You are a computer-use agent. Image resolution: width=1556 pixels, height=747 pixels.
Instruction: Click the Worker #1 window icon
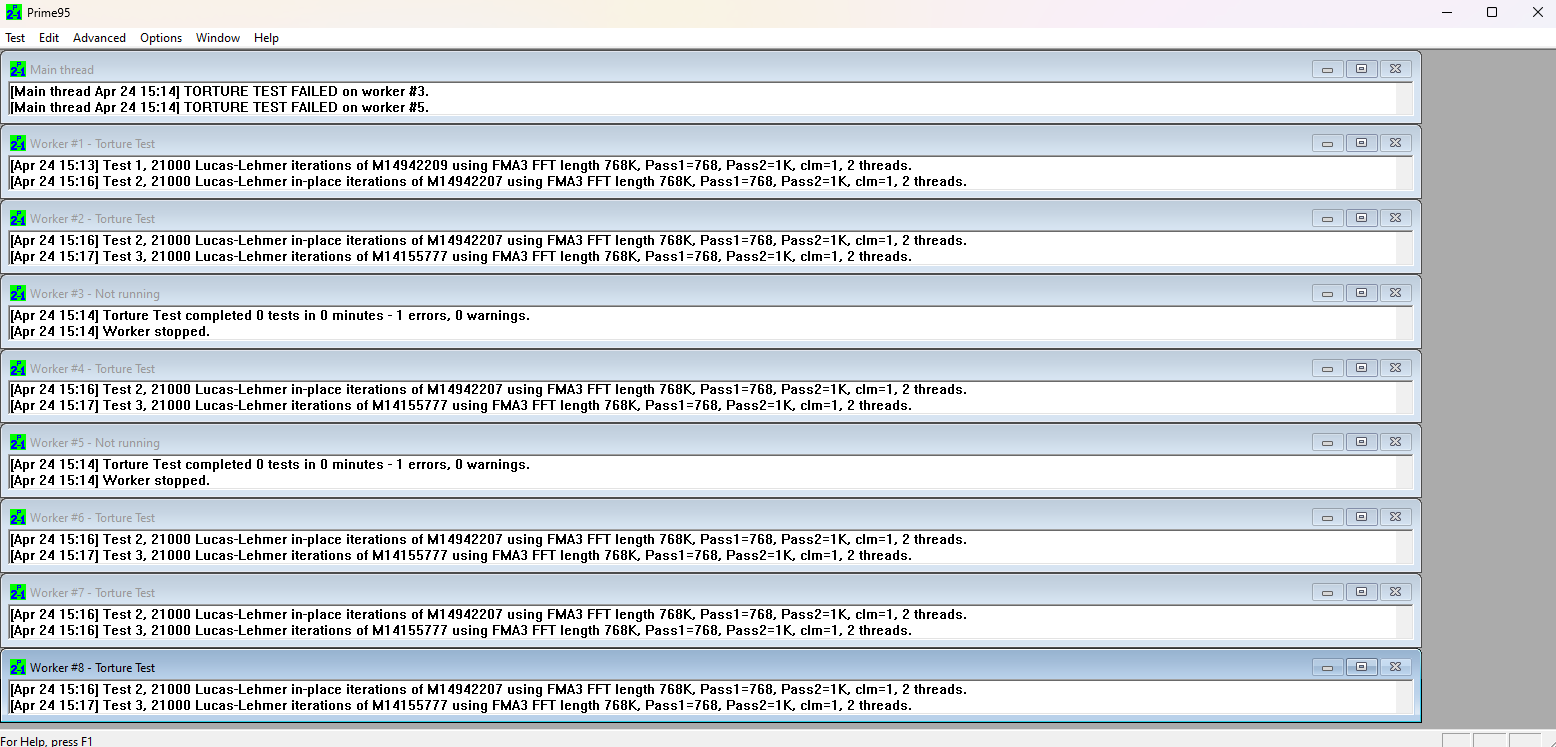pyautogui.click(x=18, y=144)
